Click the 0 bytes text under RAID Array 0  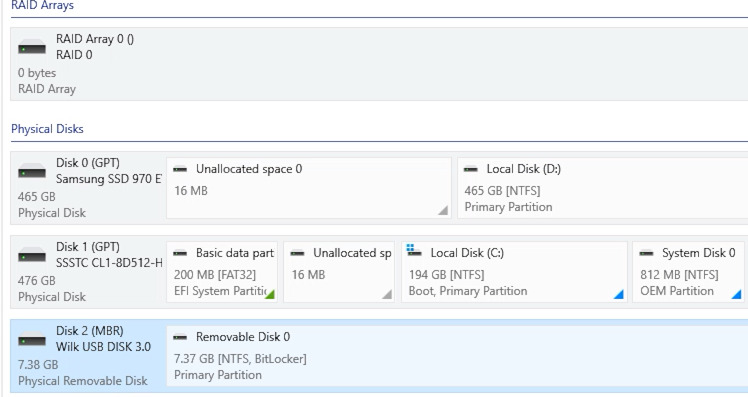coord(37,73)
